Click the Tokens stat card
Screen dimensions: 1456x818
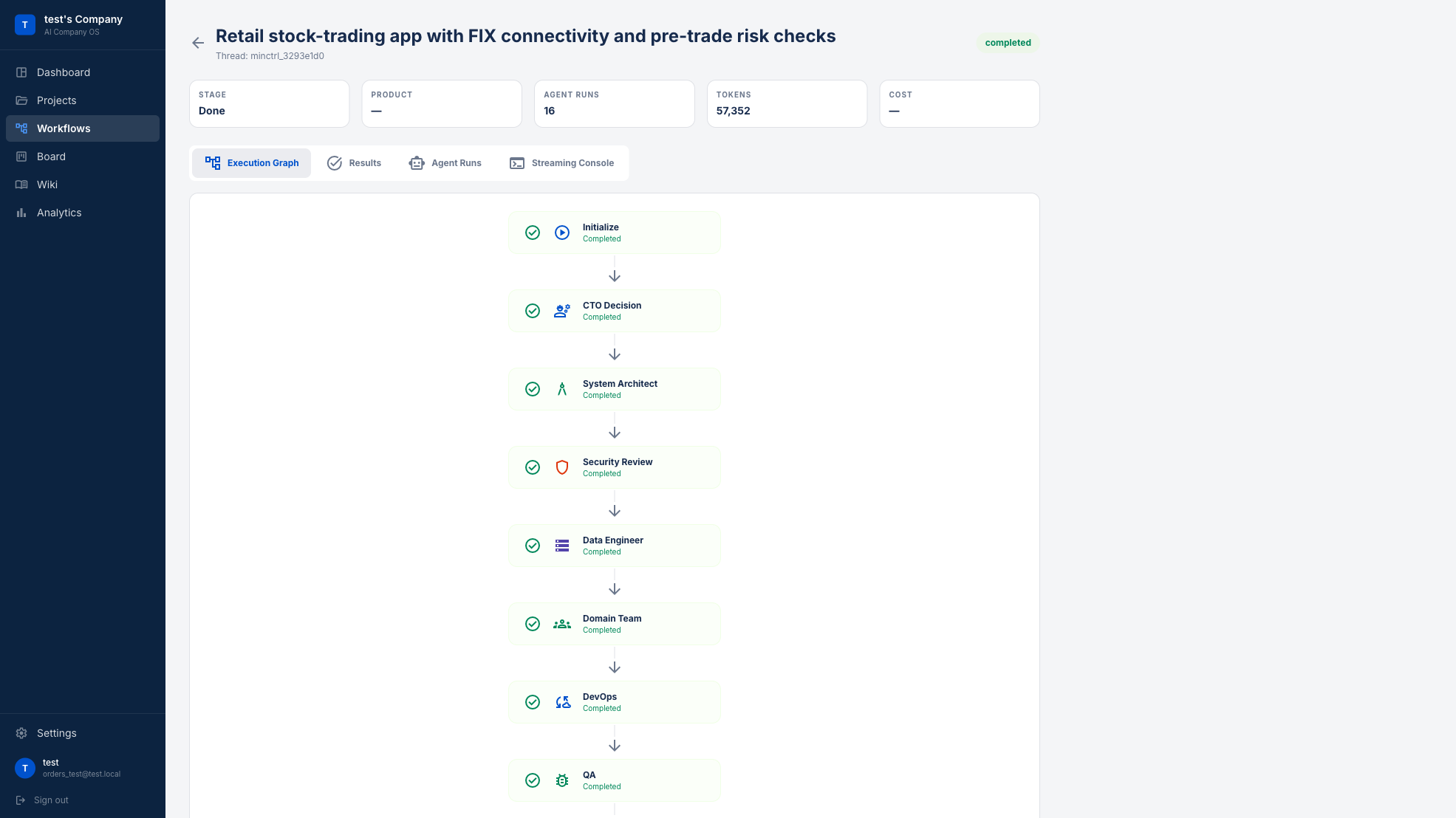tap(787, 103)
